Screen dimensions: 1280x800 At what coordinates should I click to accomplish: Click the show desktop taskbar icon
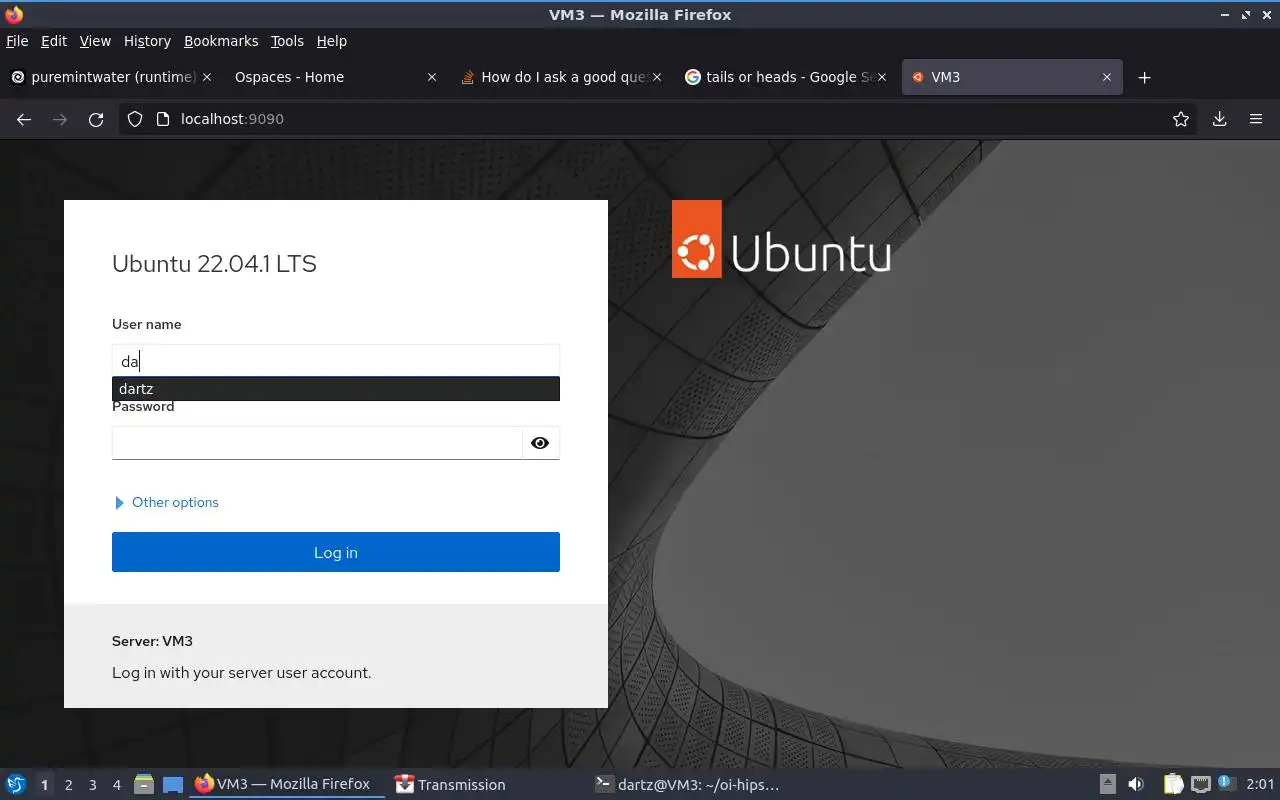pos(173,785)
